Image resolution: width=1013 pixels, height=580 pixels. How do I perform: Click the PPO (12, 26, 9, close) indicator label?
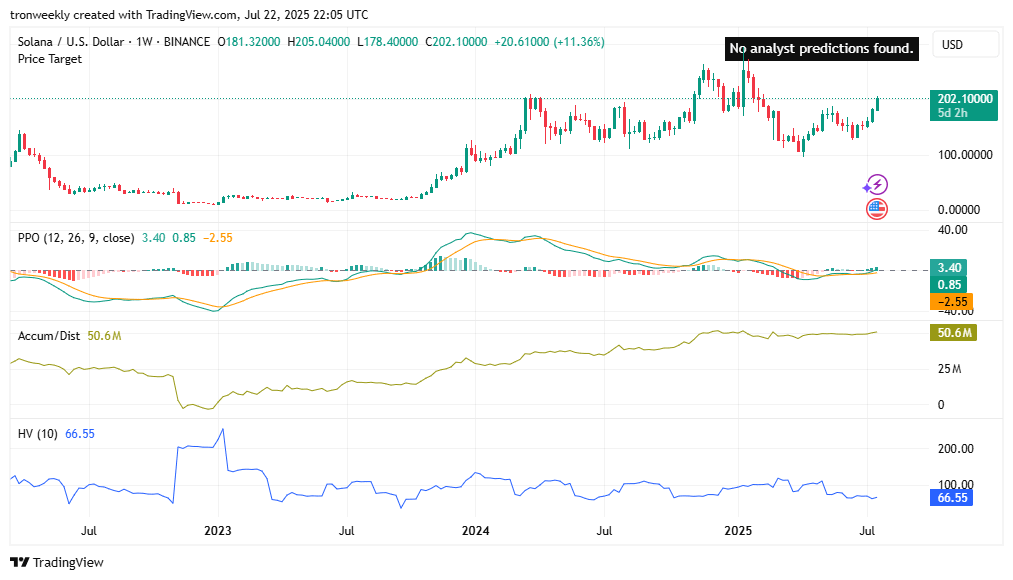(76, 238)
